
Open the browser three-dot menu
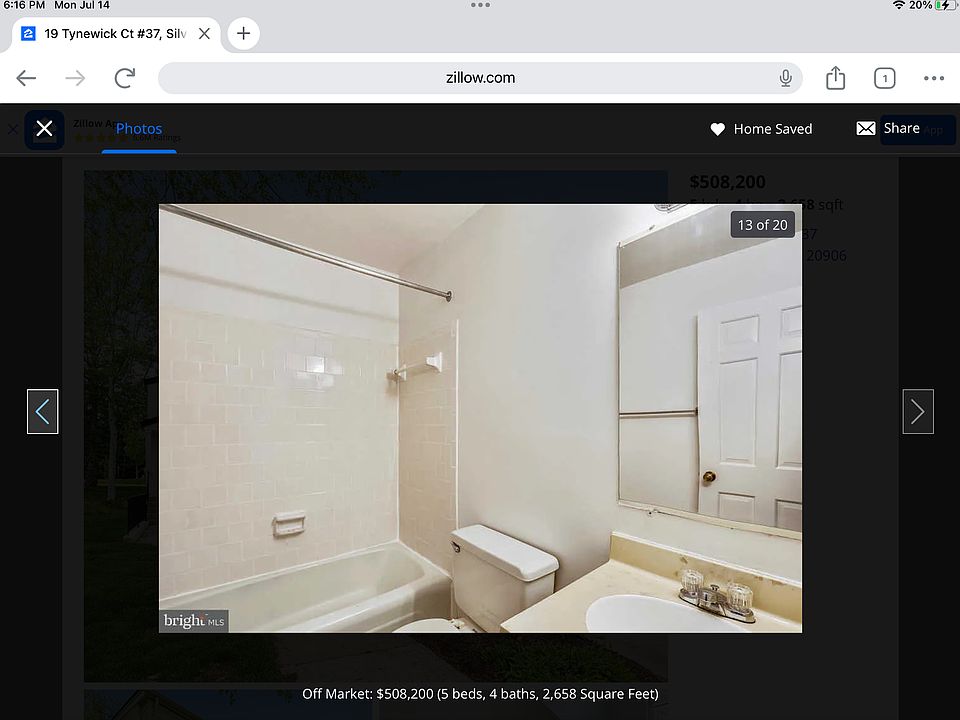pos(934,78)
